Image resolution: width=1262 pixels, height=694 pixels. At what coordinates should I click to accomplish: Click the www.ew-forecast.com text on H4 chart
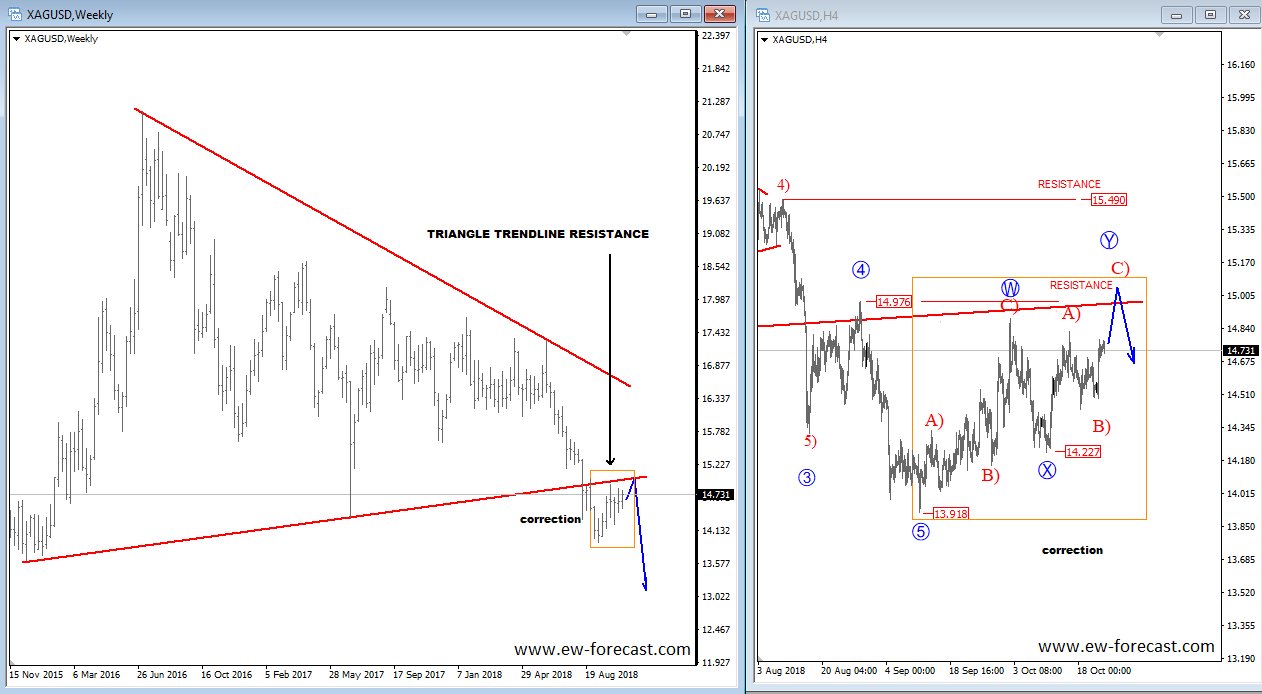(x=1126, y=647)
